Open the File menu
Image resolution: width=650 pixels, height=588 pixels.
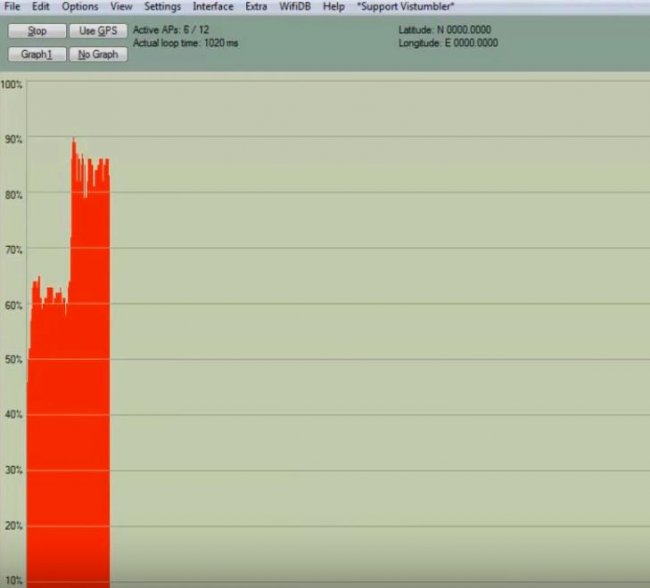pos(12,7)
